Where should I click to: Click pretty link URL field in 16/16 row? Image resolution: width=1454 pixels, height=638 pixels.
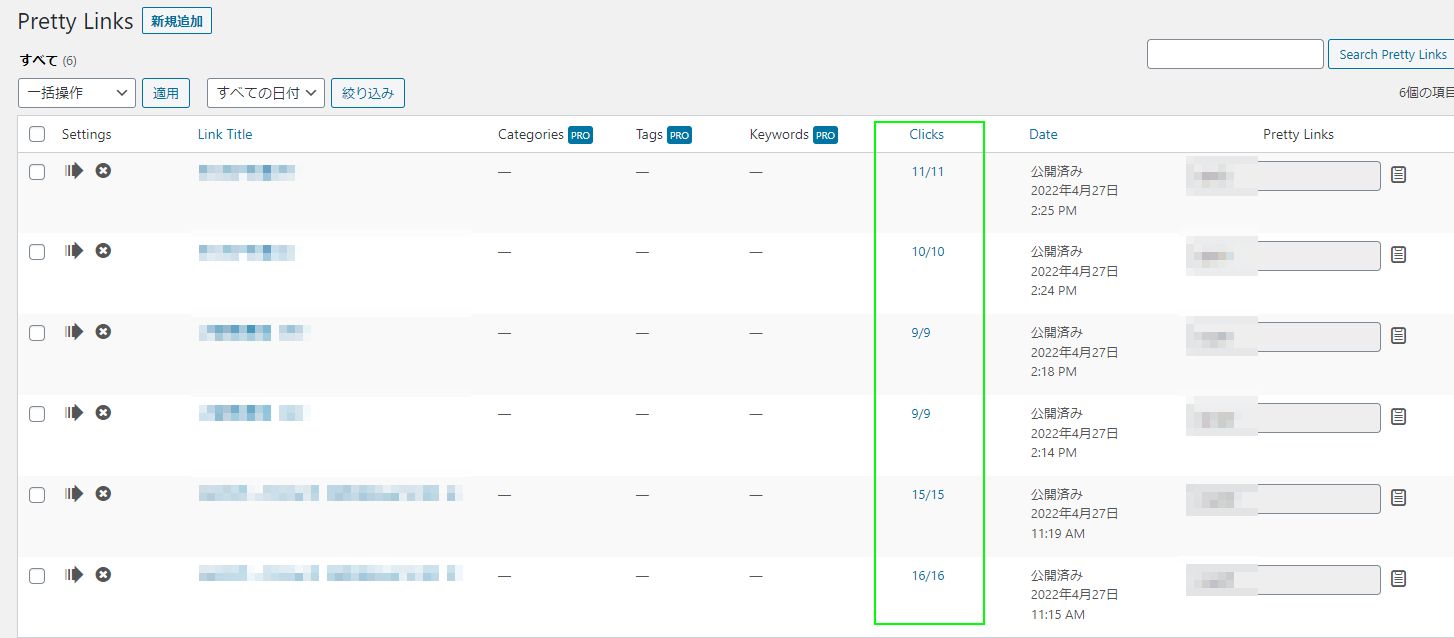click(x=1284, y=580)
